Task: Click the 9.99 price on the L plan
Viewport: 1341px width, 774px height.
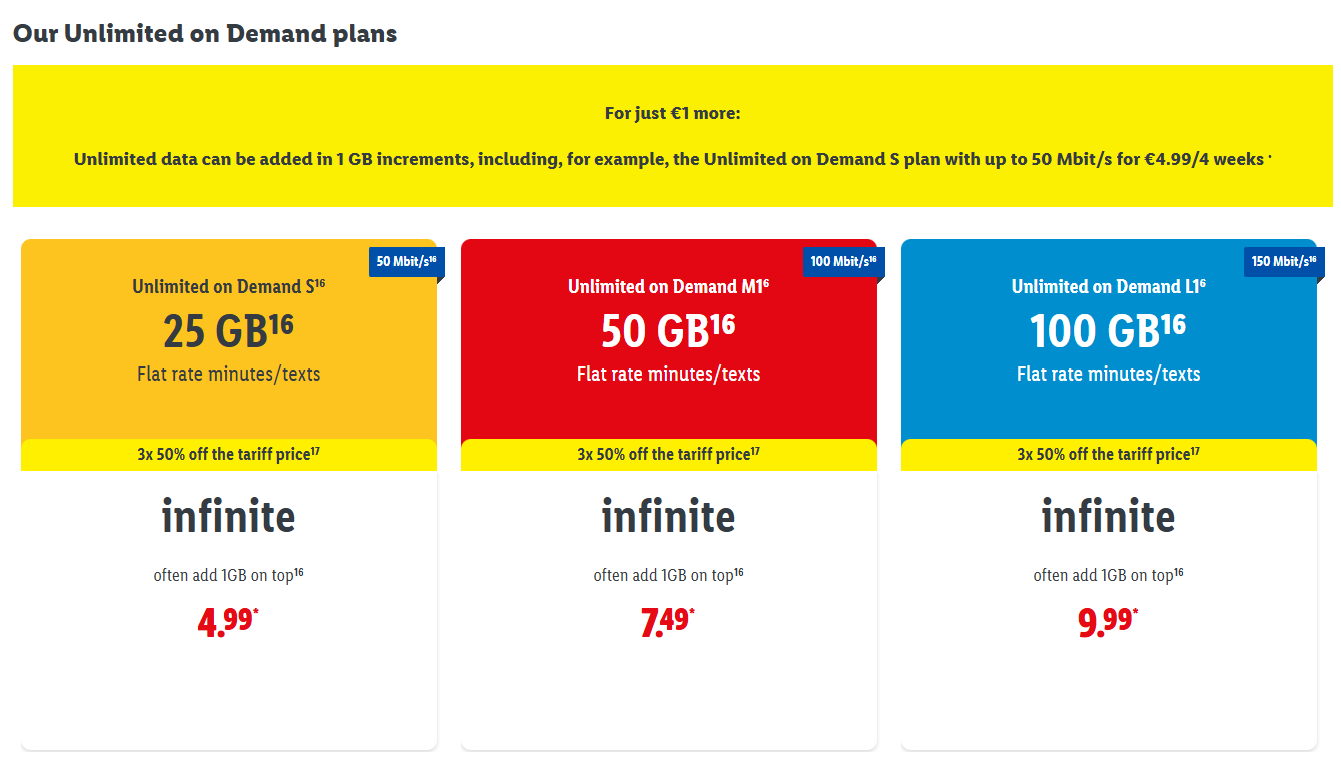Action: (1108, 622)
